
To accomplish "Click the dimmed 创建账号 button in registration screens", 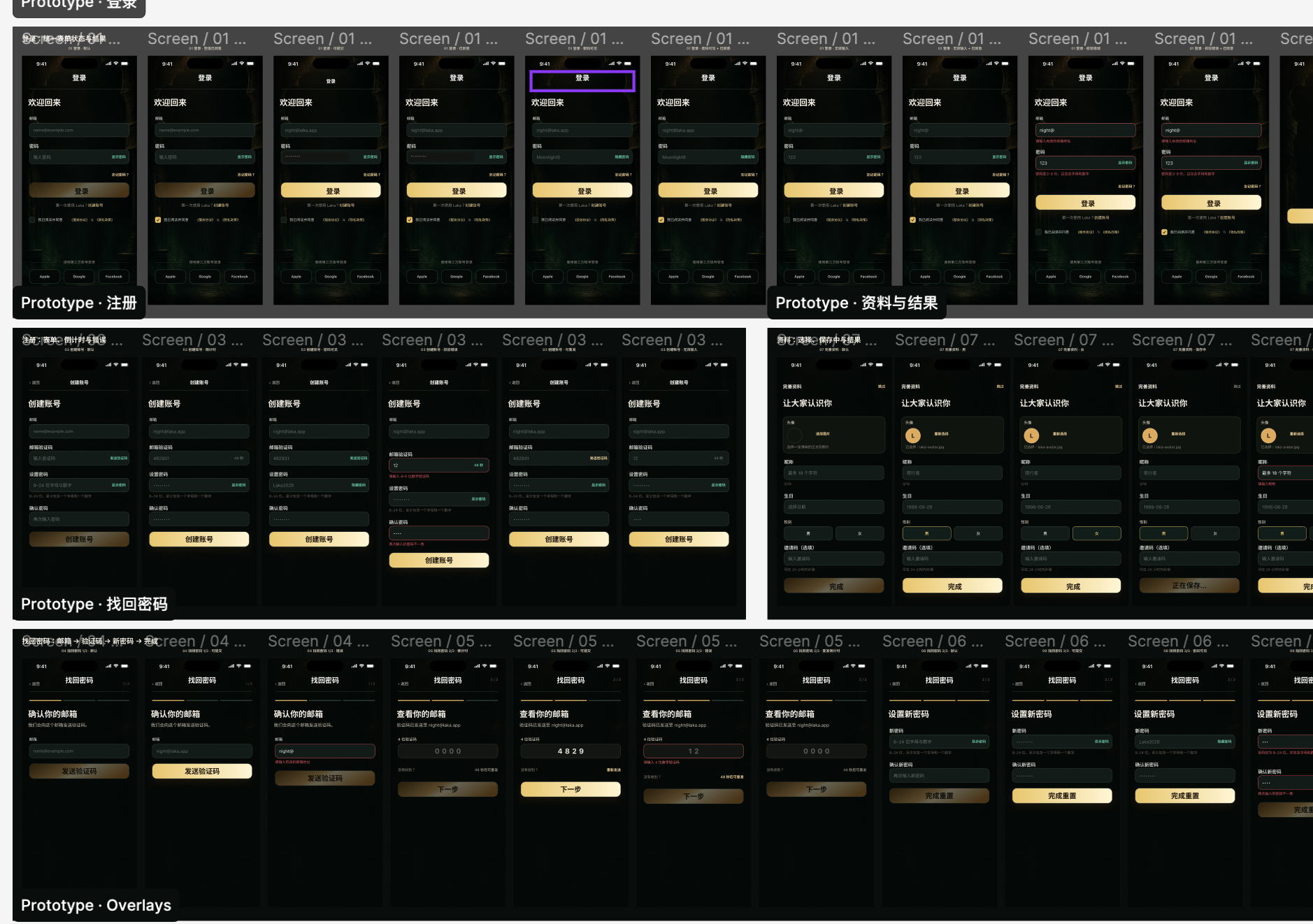I will coord(79,539).
